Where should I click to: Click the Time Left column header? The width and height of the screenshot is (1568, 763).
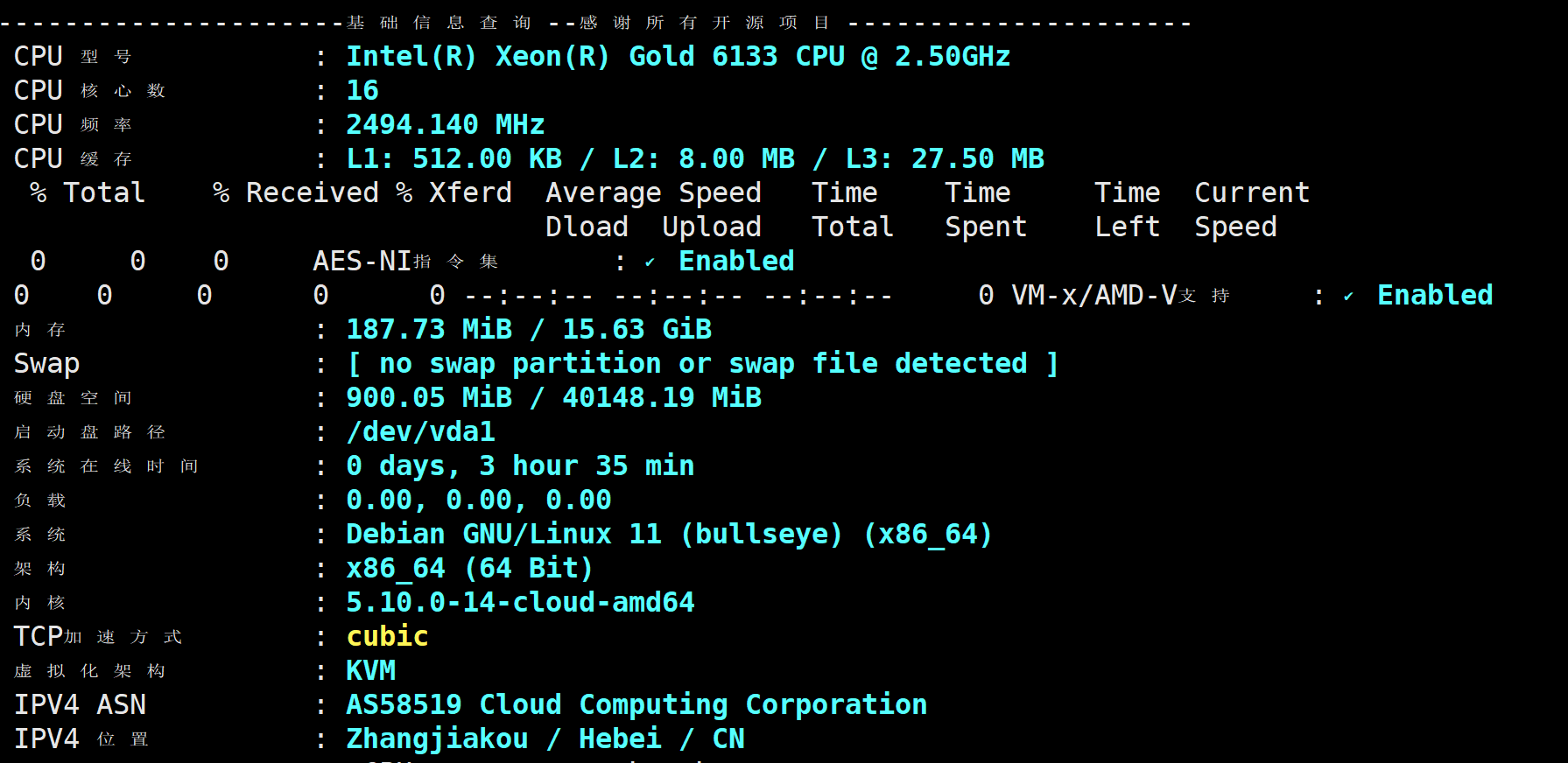[x=1128, y=210]
